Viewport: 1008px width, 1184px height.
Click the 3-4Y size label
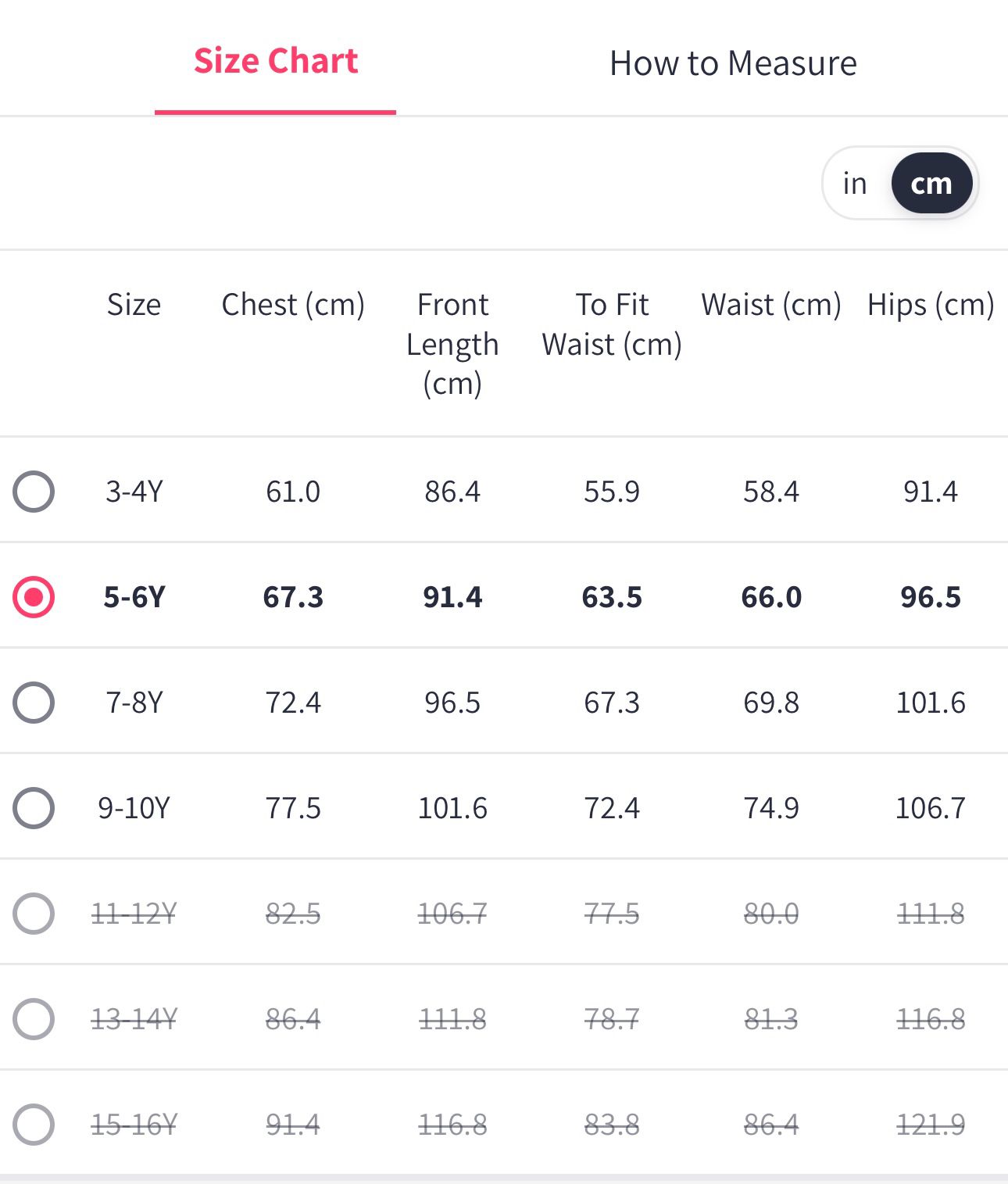pyautogui.click(x=134, y=492)
